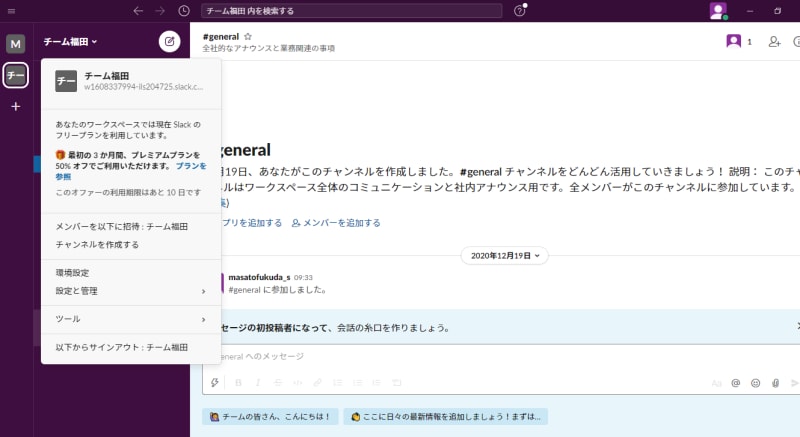Open the add people icon in header
This screenshot has height=437, width=800.
click(774, 42)
